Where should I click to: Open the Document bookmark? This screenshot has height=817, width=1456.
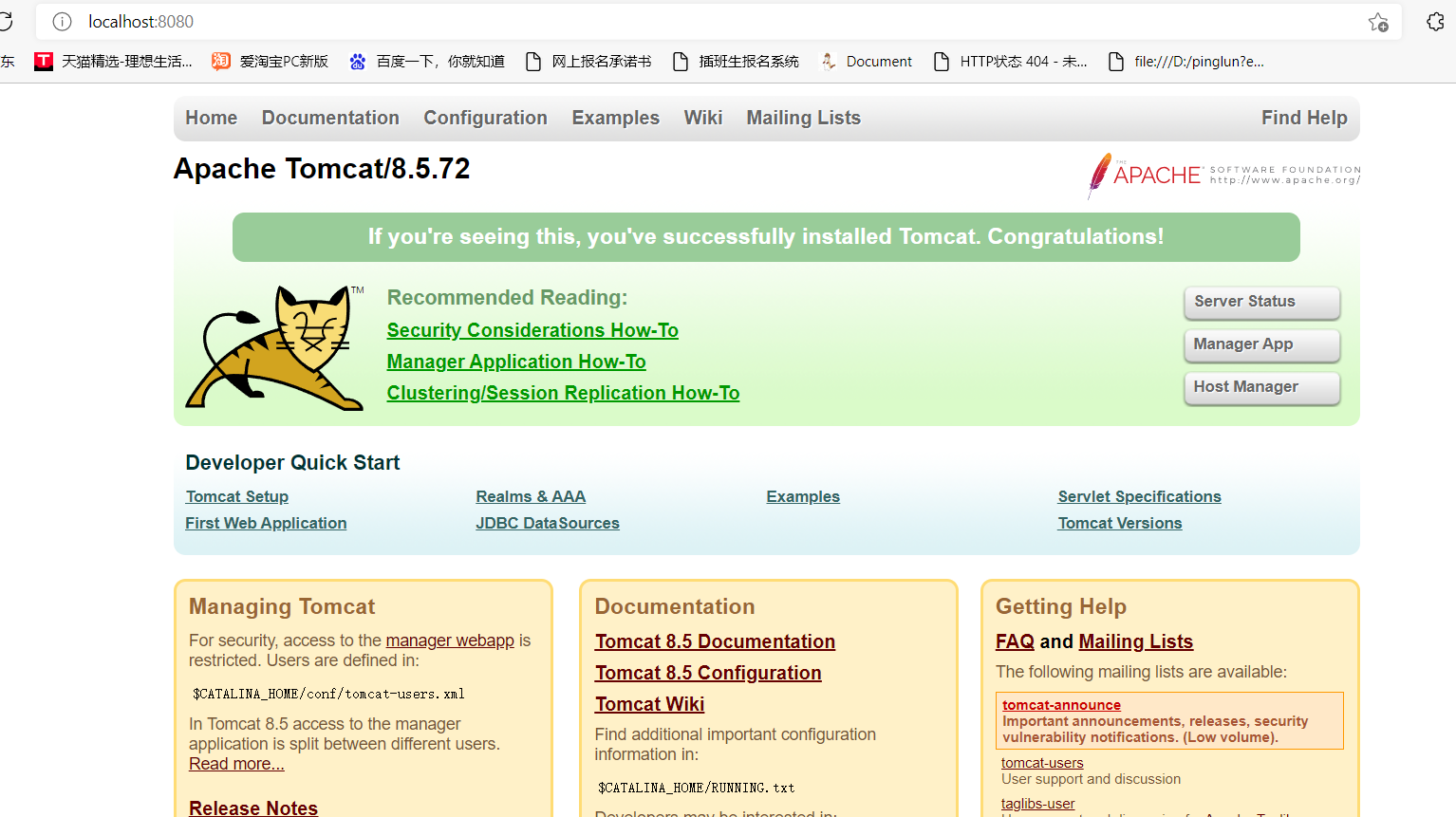(866, 62)
